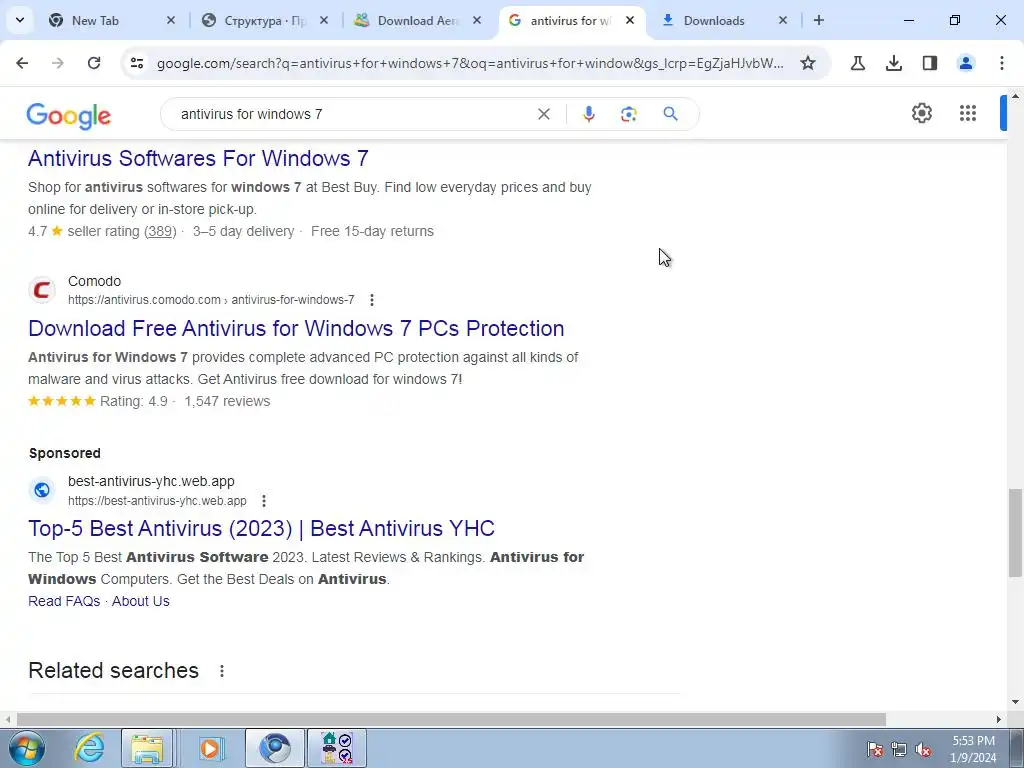
Task: Open Google apps grid
Action: (x=968, y=113)
